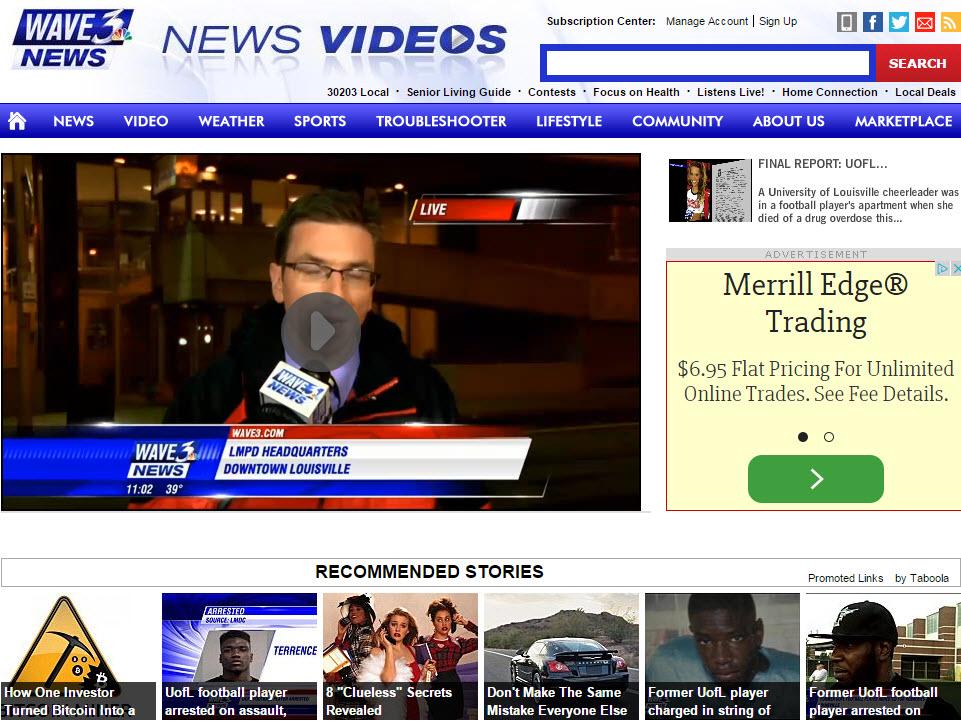The width and height of the screenshot is (961, 721).
Task: Click the cheerleader report thumbnail
Action: click(x=710, y=190)
